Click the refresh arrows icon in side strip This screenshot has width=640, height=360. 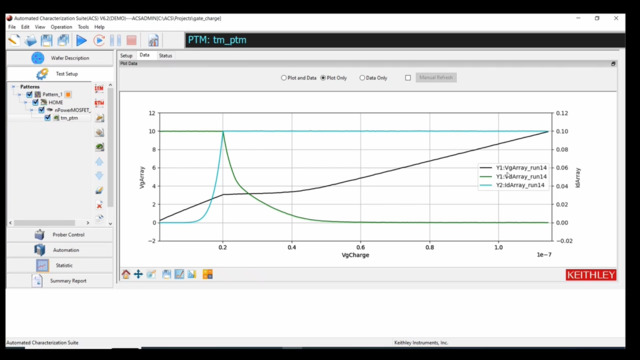[x=100, y=218]
